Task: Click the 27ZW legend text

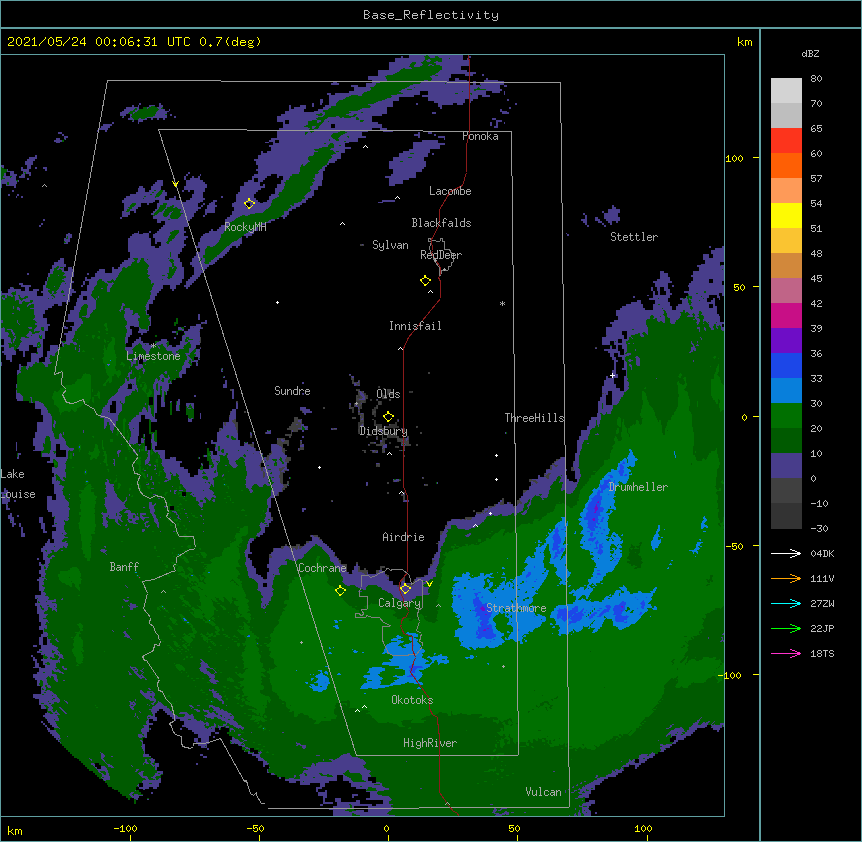Action: coord(822,603)
